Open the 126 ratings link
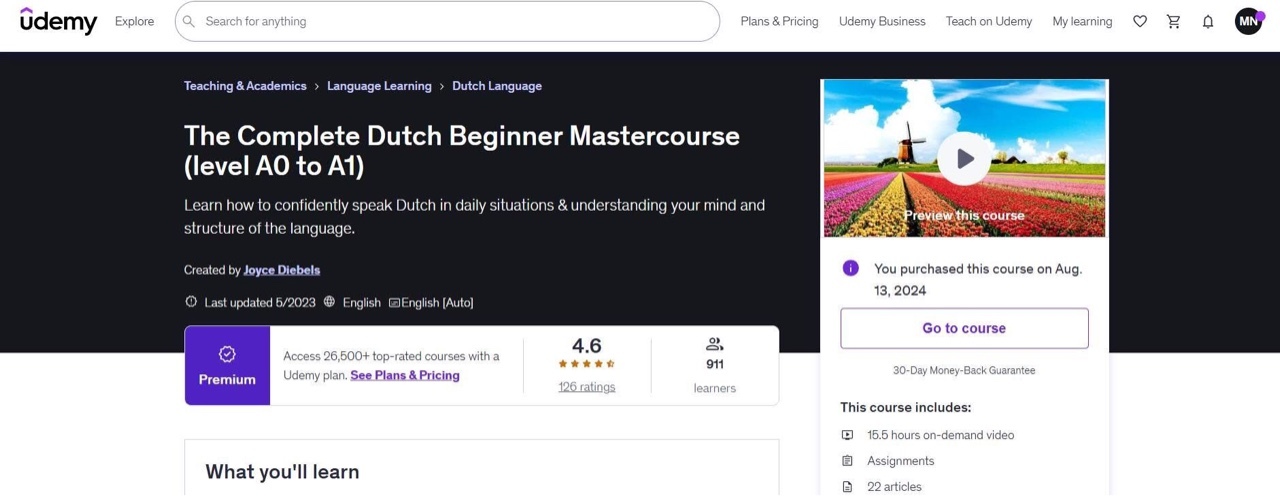 (587, 387)
